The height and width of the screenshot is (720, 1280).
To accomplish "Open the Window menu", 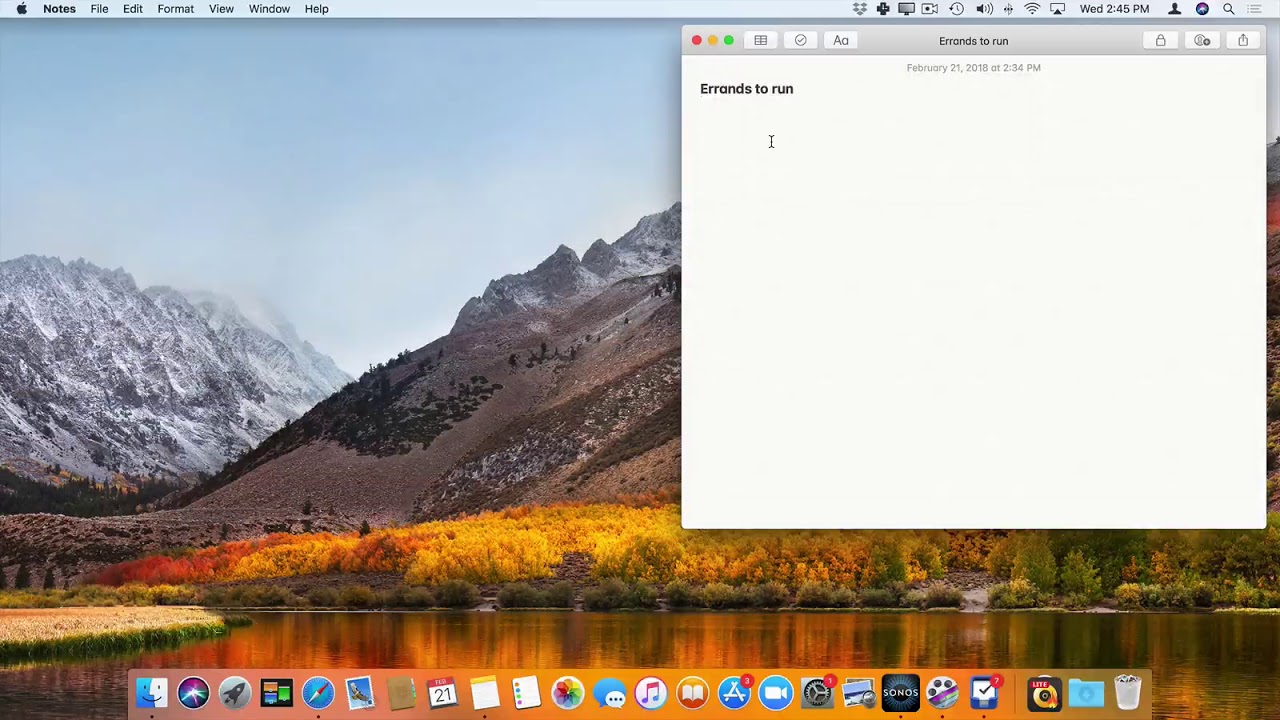I will 269,9.
